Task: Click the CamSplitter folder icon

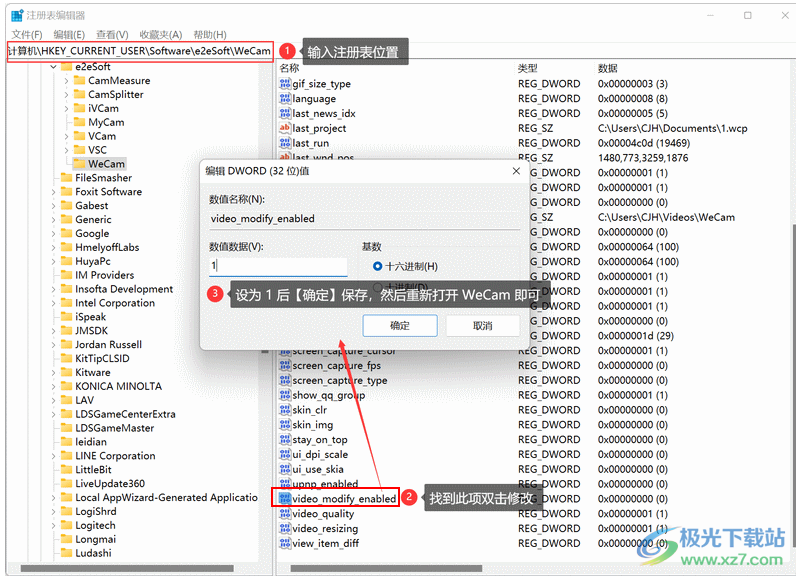Action: 79,94
